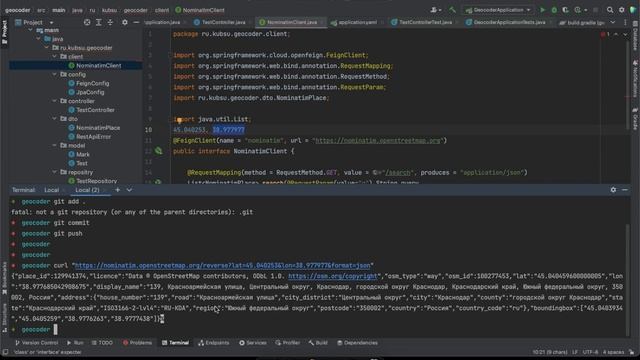Switch to TestControllerTest.java editor tab
Screen dimensions: 640x360
425,22
